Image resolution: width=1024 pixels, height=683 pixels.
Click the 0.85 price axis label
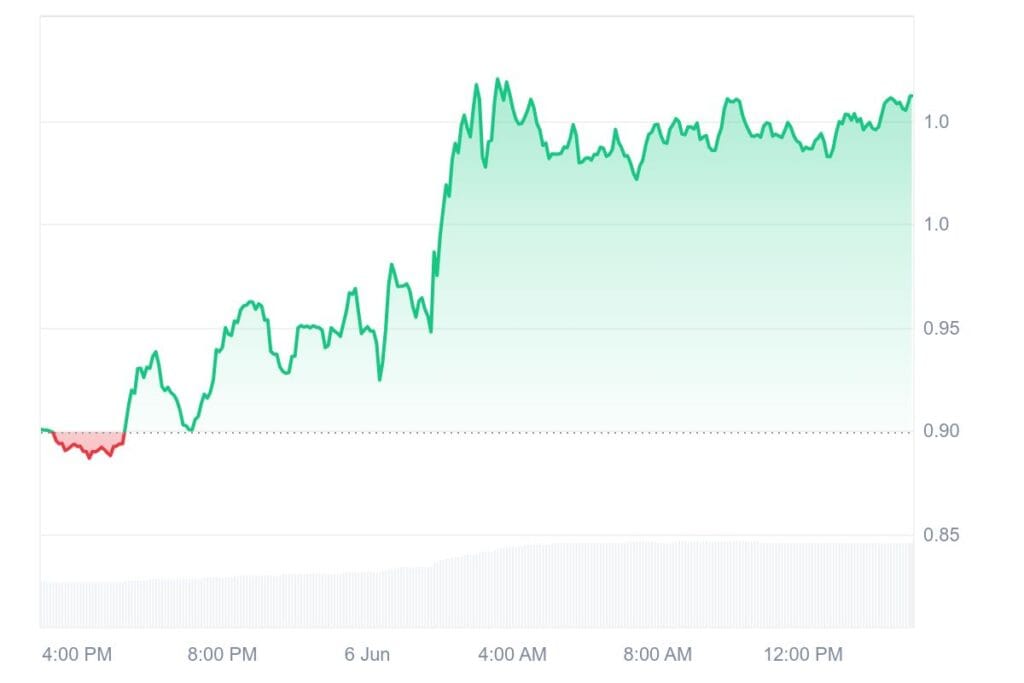click(x=941, y=535)
